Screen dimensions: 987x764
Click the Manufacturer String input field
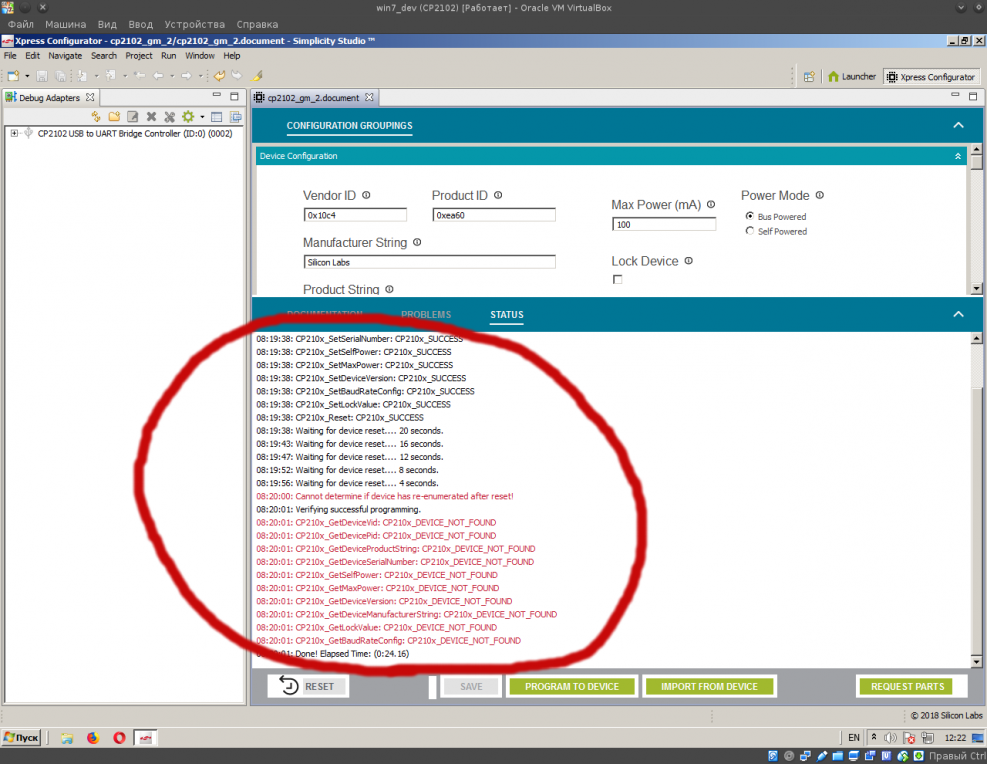coord(429,262)
